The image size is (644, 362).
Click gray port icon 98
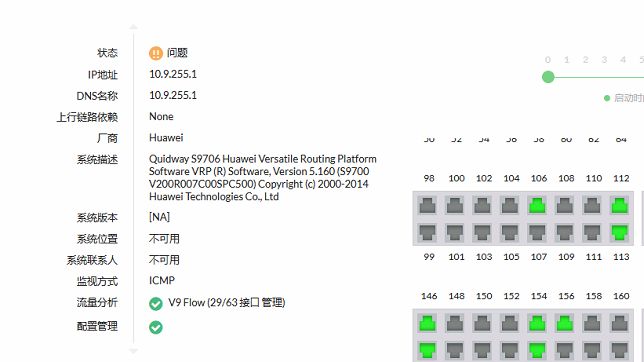tap(428, 205)
